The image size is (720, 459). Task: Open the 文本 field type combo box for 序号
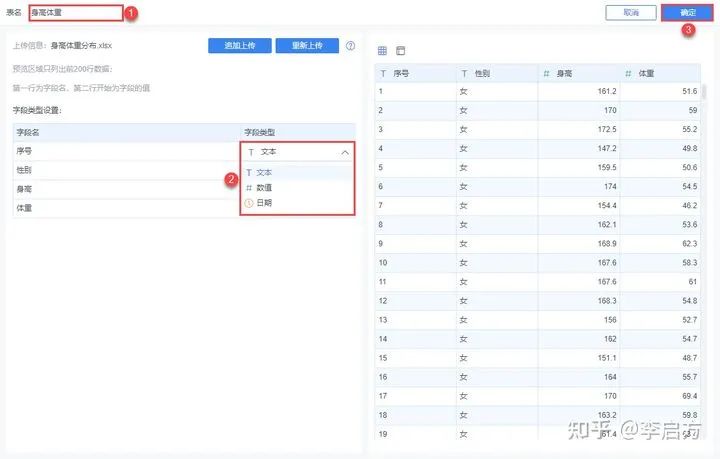[x=298, y=152]
